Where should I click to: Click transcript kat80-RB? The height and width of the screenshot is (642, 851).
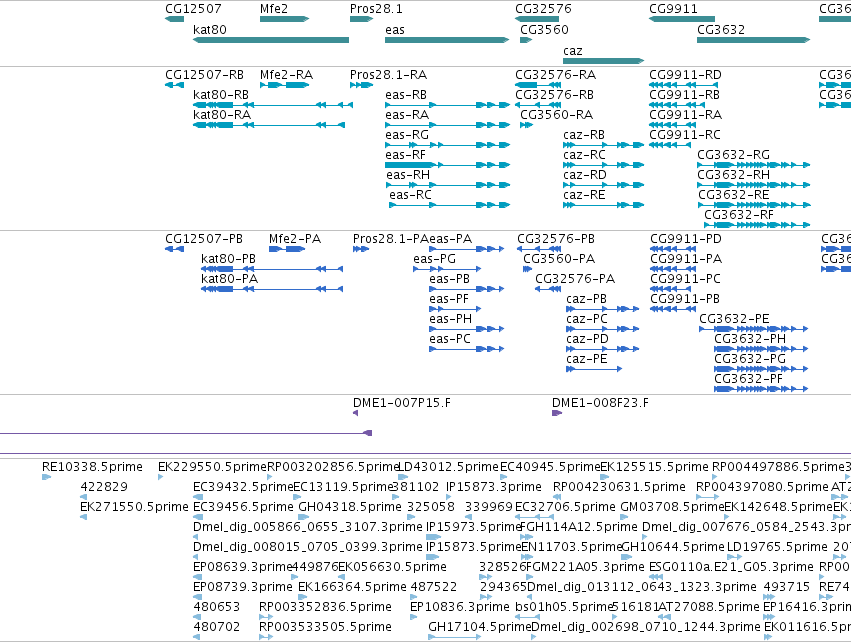click(221, 95)
